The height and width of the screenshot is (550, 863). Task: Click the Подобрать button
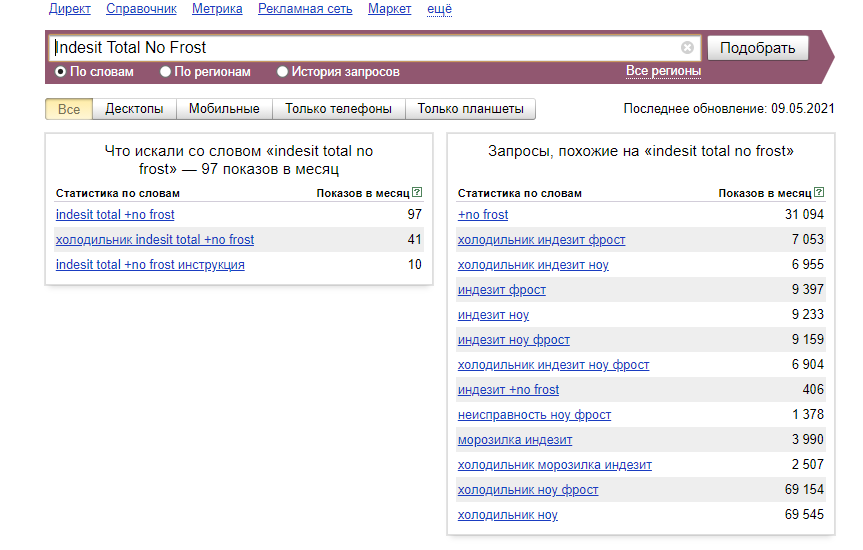point(757,48)
